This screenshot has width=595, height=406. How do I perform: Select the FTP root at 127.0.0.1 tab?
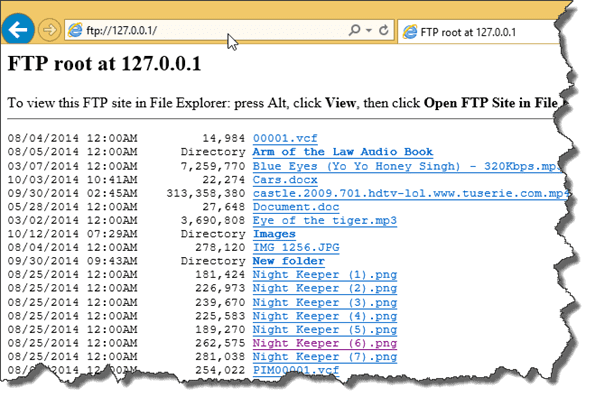[x=480, y=32]
